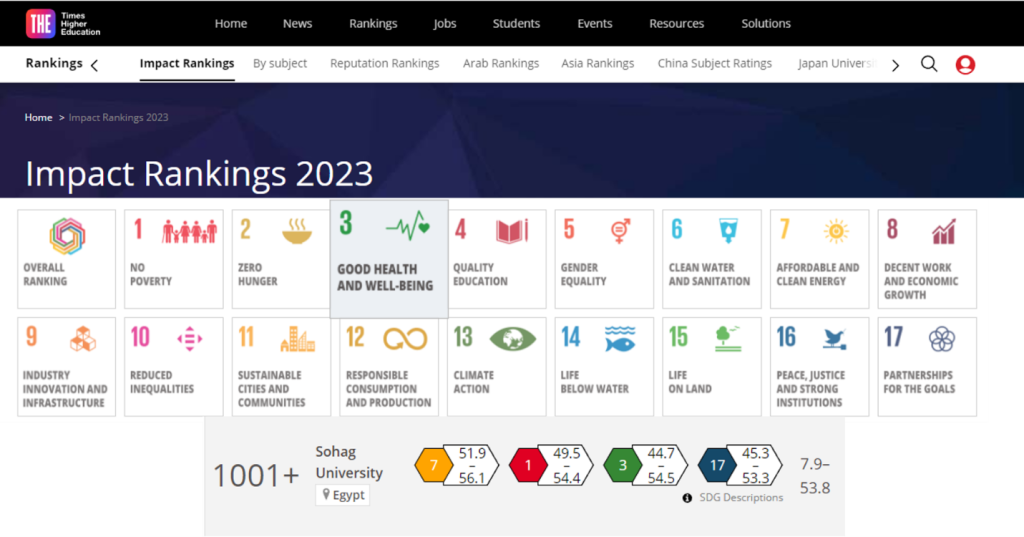Open the search magnifier icon

(929, 64)
